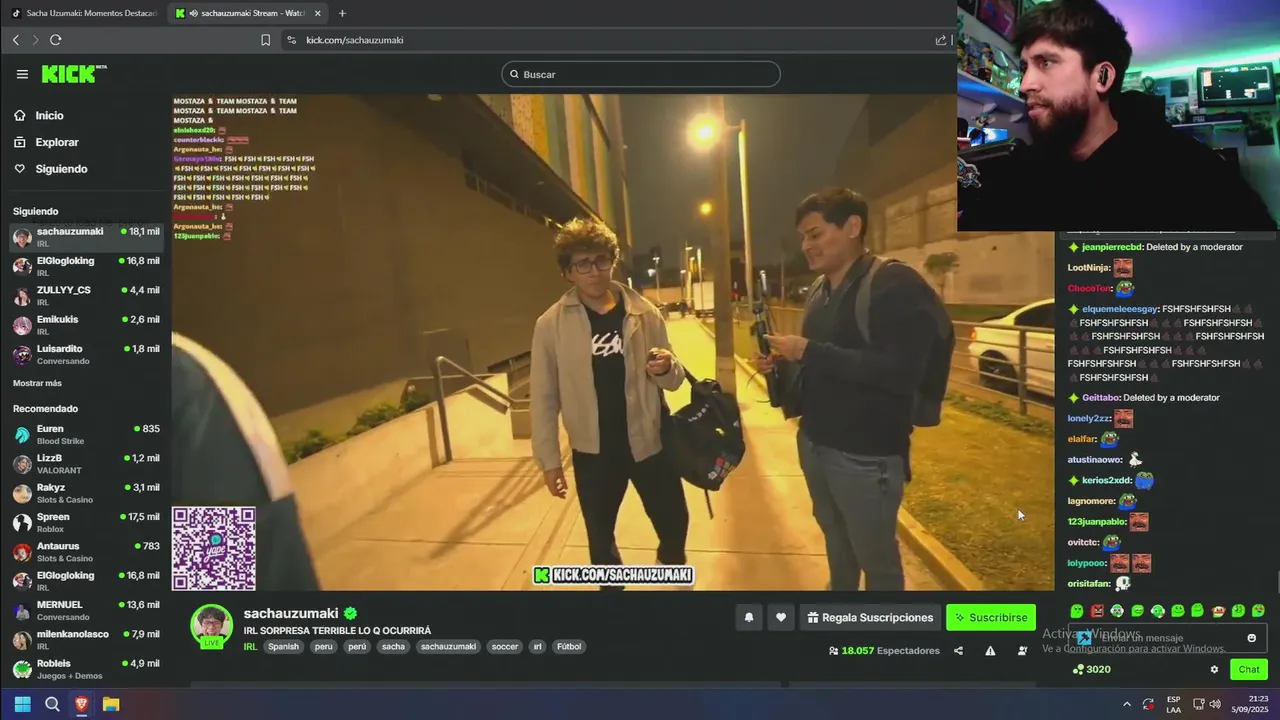Image resolution: width=1280 pixels, height=720 pixels.
Task: Enable notifications with the bell button
Action: point(748,618)
